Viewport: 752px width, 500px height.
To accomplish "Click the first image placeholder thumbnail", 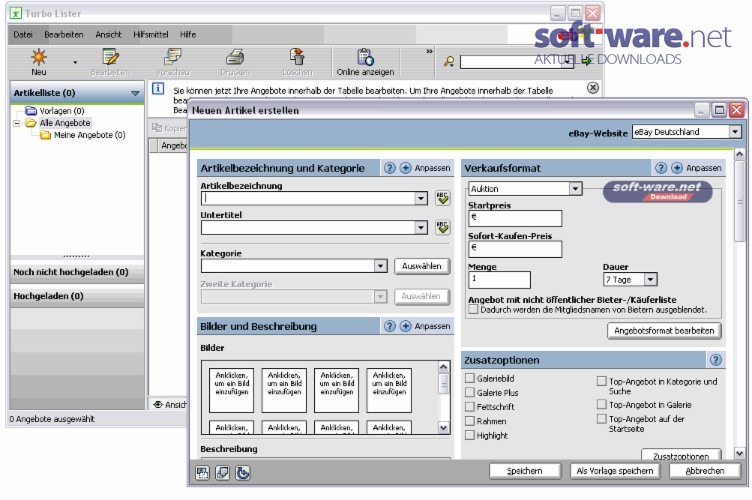I will pos(232,390).
